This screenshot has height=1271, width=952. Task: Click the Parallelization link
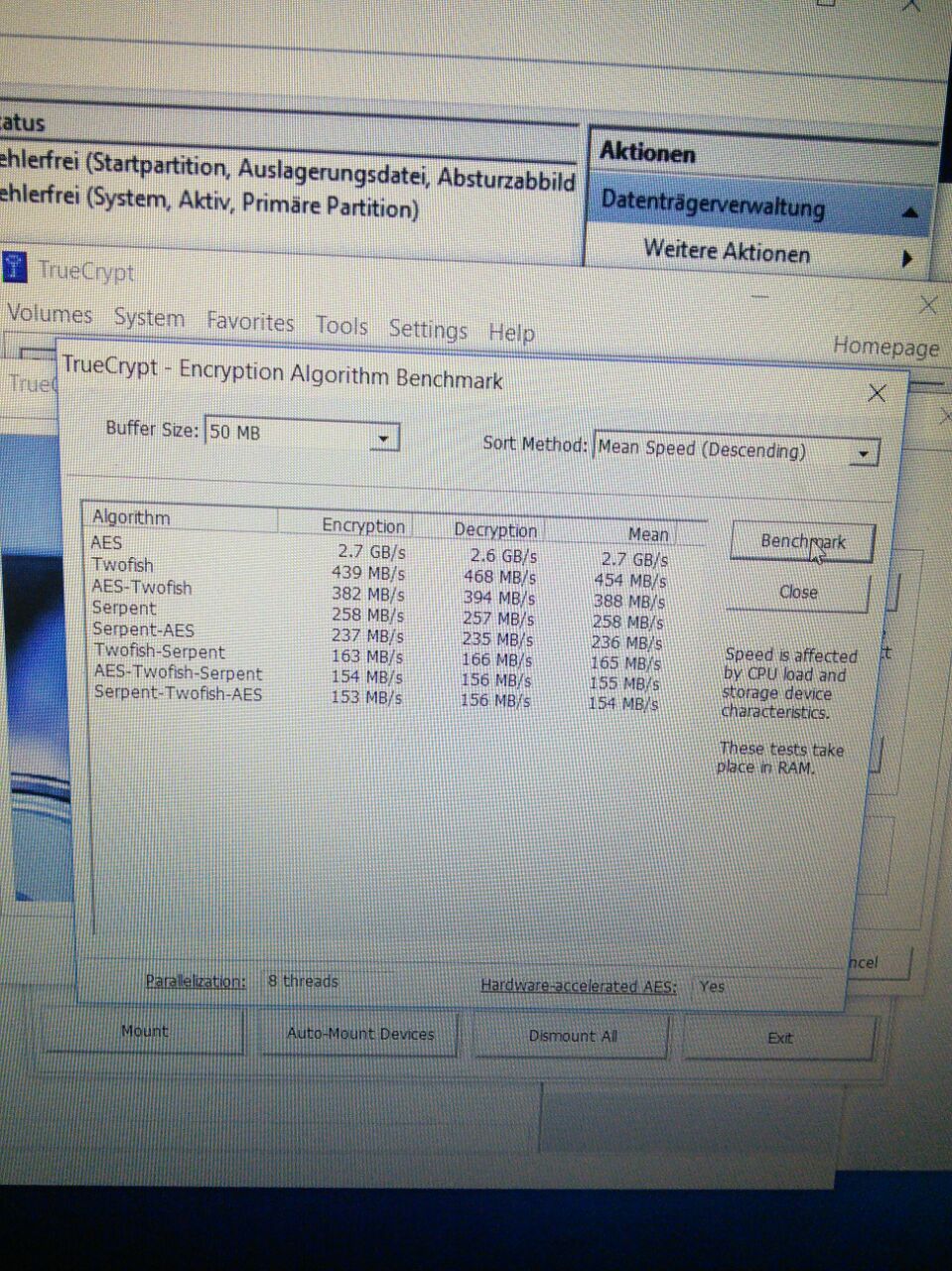point(196,981)
